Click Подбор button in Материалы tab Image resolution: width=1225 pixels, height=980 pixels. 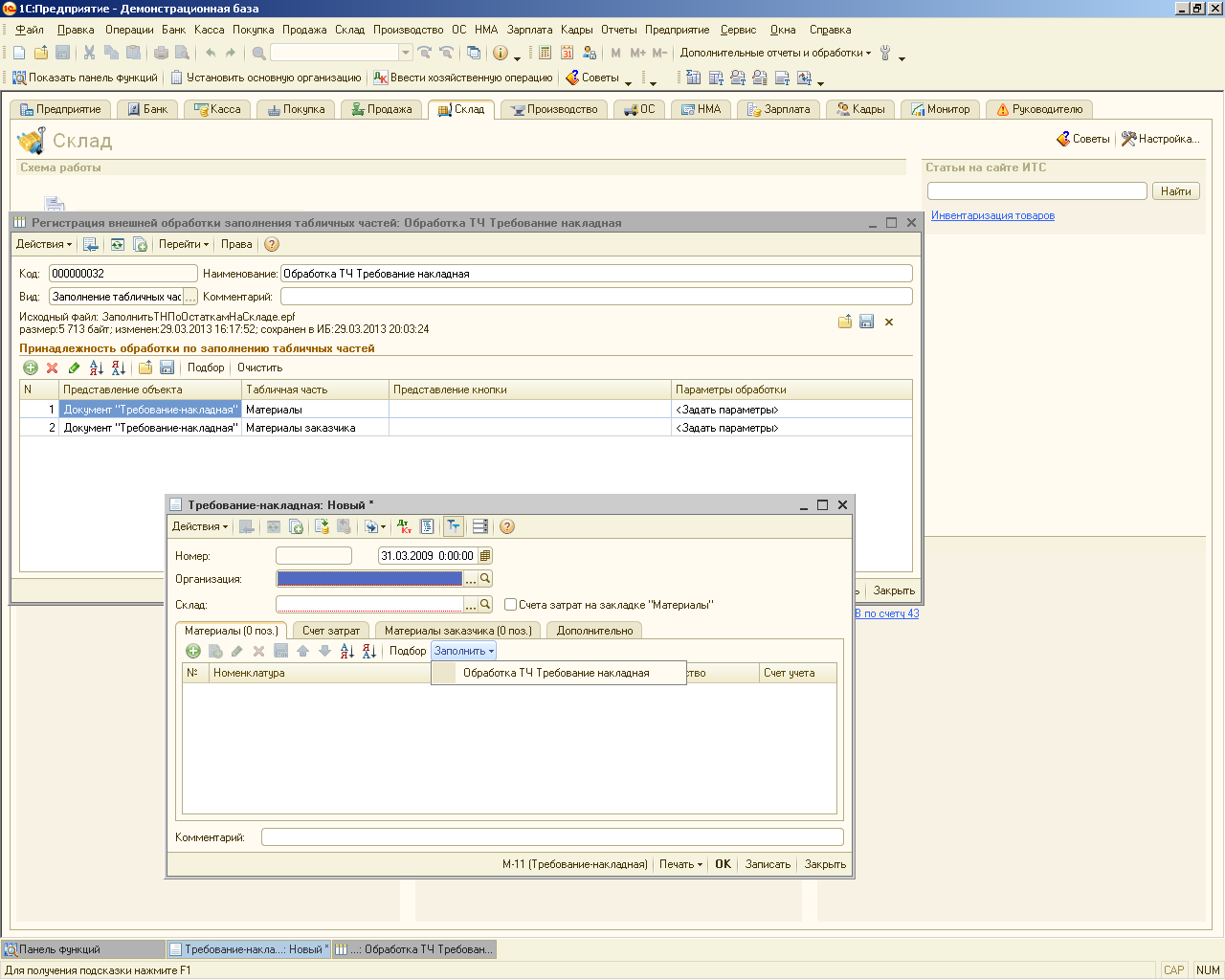pyautogui.click(x=408, y=651)
